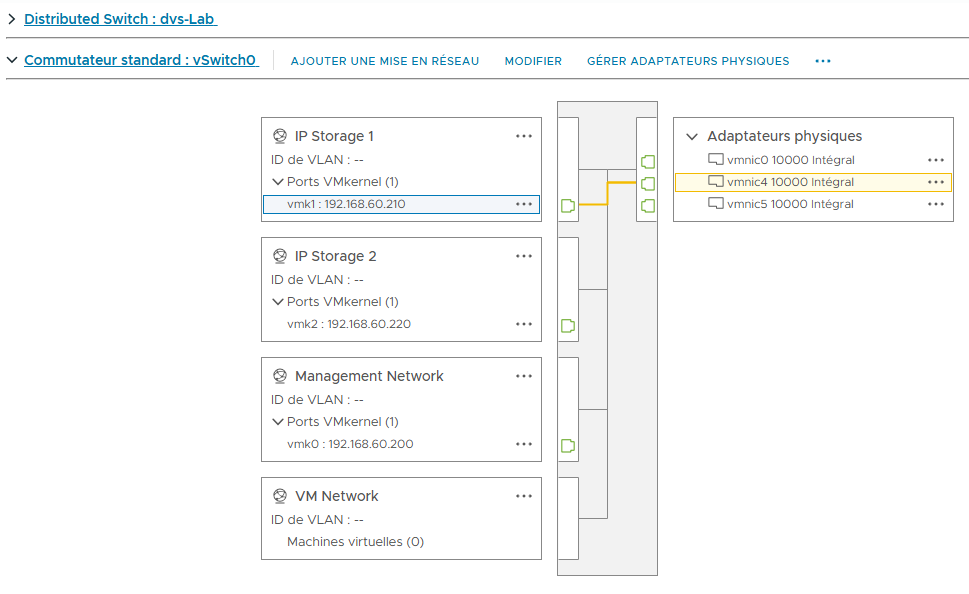Click the network icon beside IP Storage 2

pyautogui.click(x=278, y=256)
